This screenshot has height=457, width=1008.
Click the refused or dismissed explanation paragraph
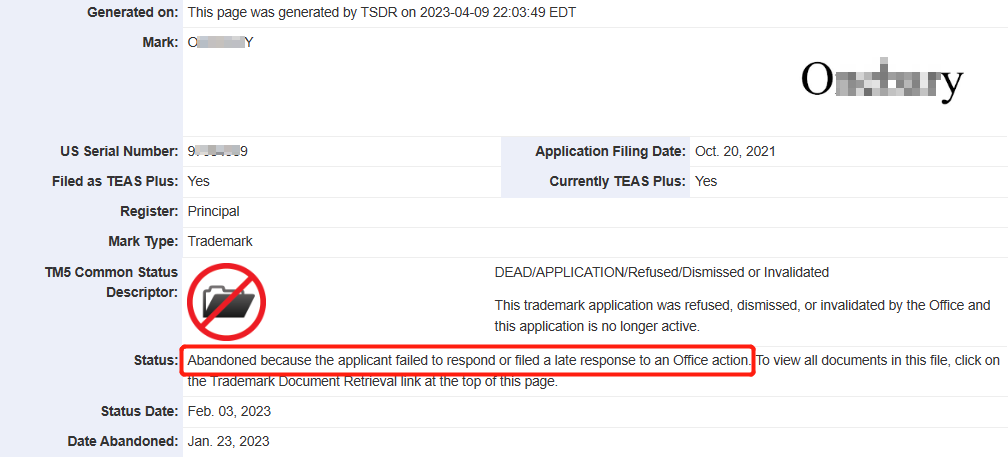(x=742, y=316)
